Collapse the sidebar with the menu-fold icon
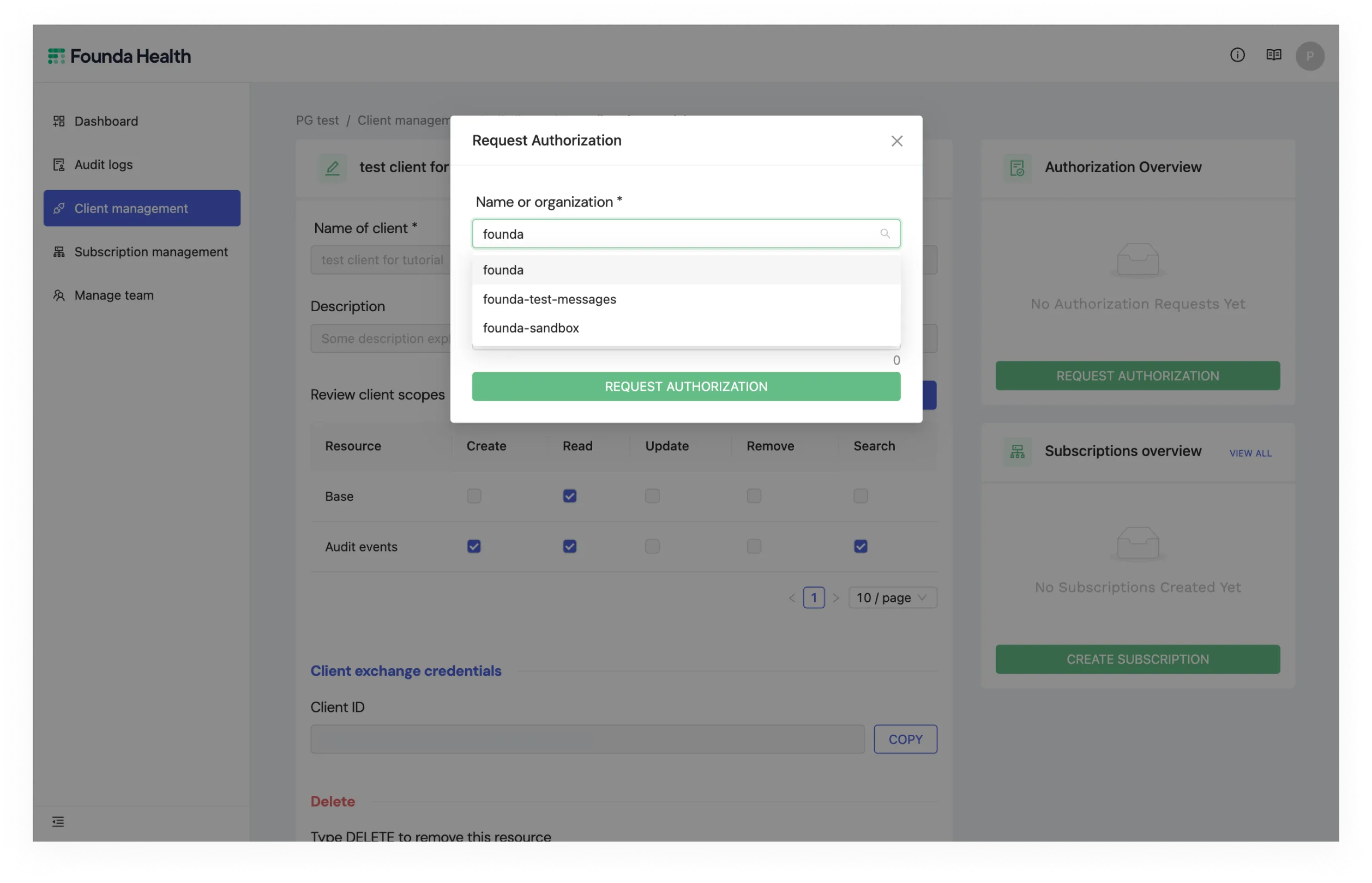 click(x=58, y=821)
